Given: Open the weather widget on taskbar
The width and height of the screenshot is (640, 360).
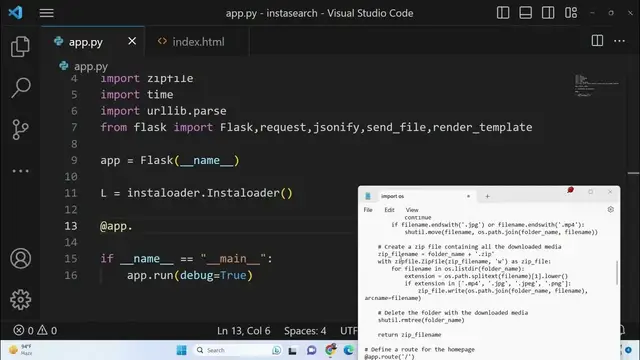Looking at the screenshot, I should click(20, 350).
